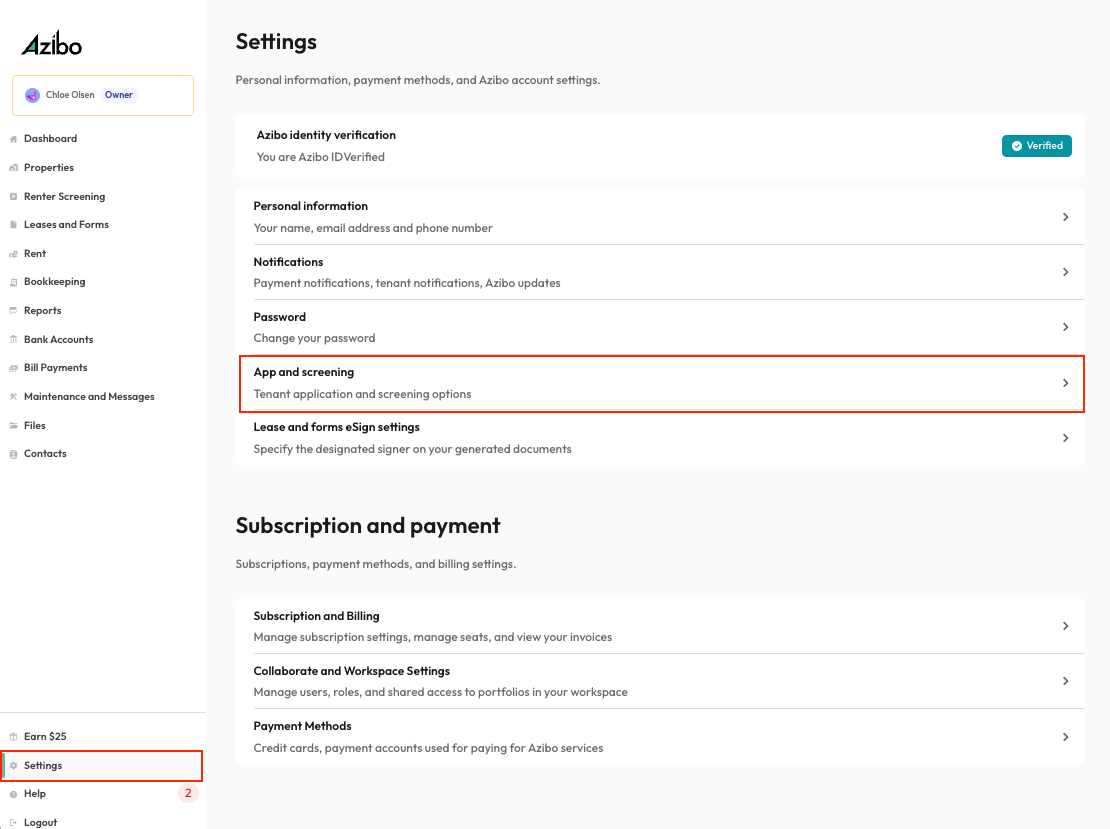Image resolution: width=1110 pixels, height=829 pixels.
Task: Open Notifications via its chevron arrow
Action: click(x=1065, y=272)
